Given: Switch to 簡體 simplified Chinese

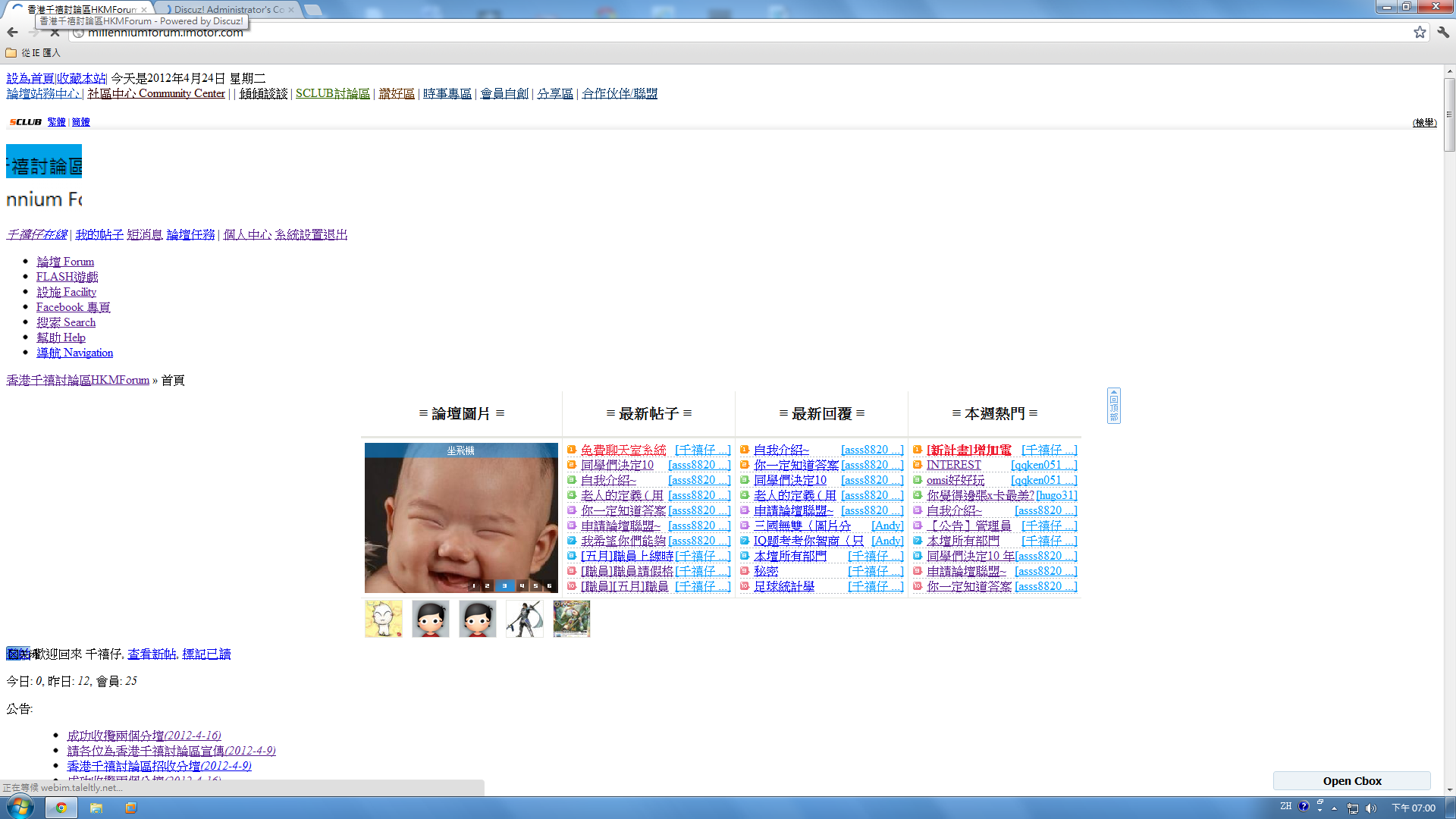Looking at the screenshot, I should point(80,122).
